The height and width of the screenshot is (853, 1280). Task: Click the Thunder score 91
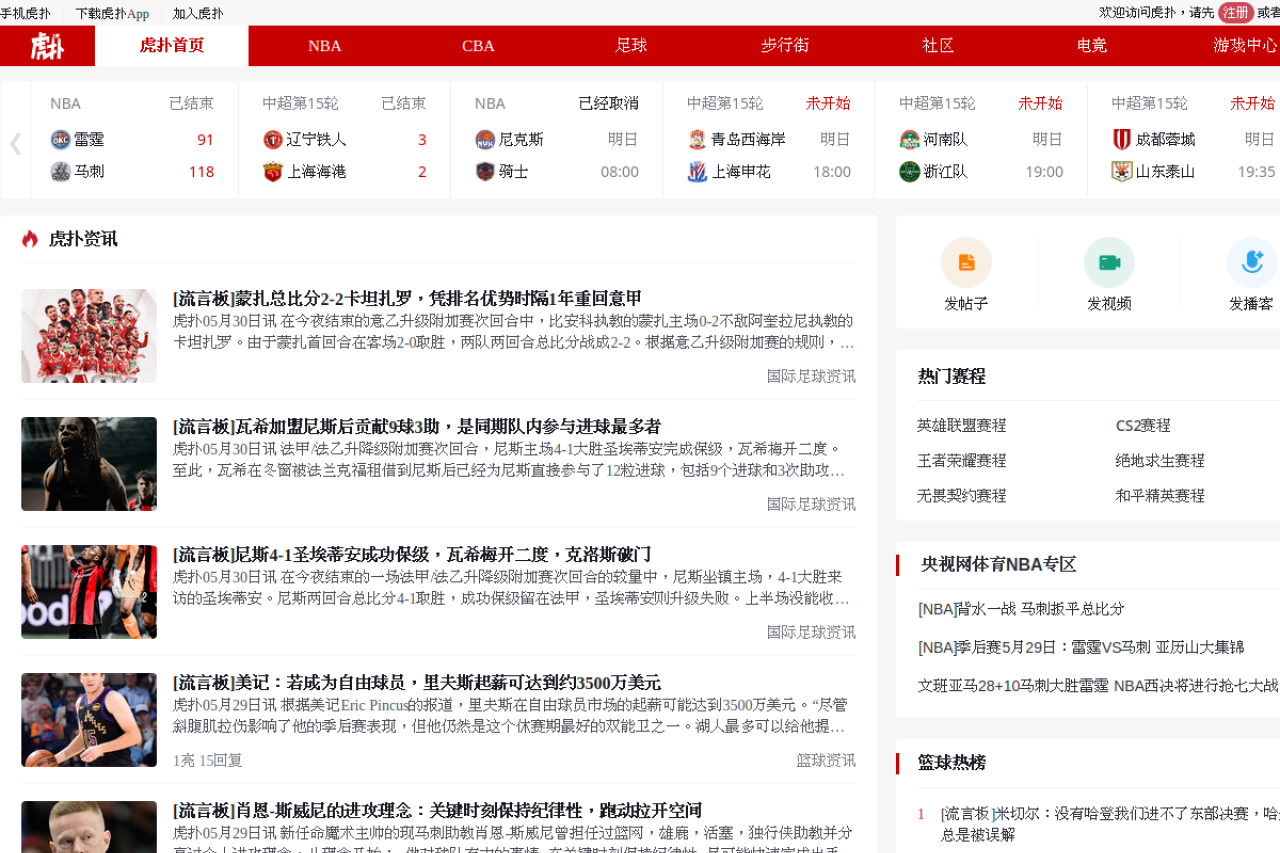pyautogui.click(x=205, y=140)
